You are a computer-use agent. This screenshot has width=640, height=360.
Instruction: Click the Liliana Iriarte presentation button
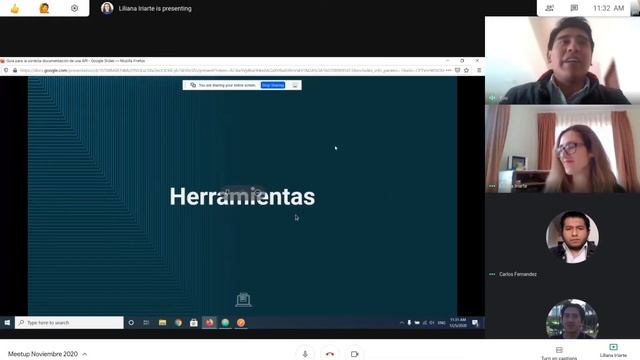click(613, 351)
